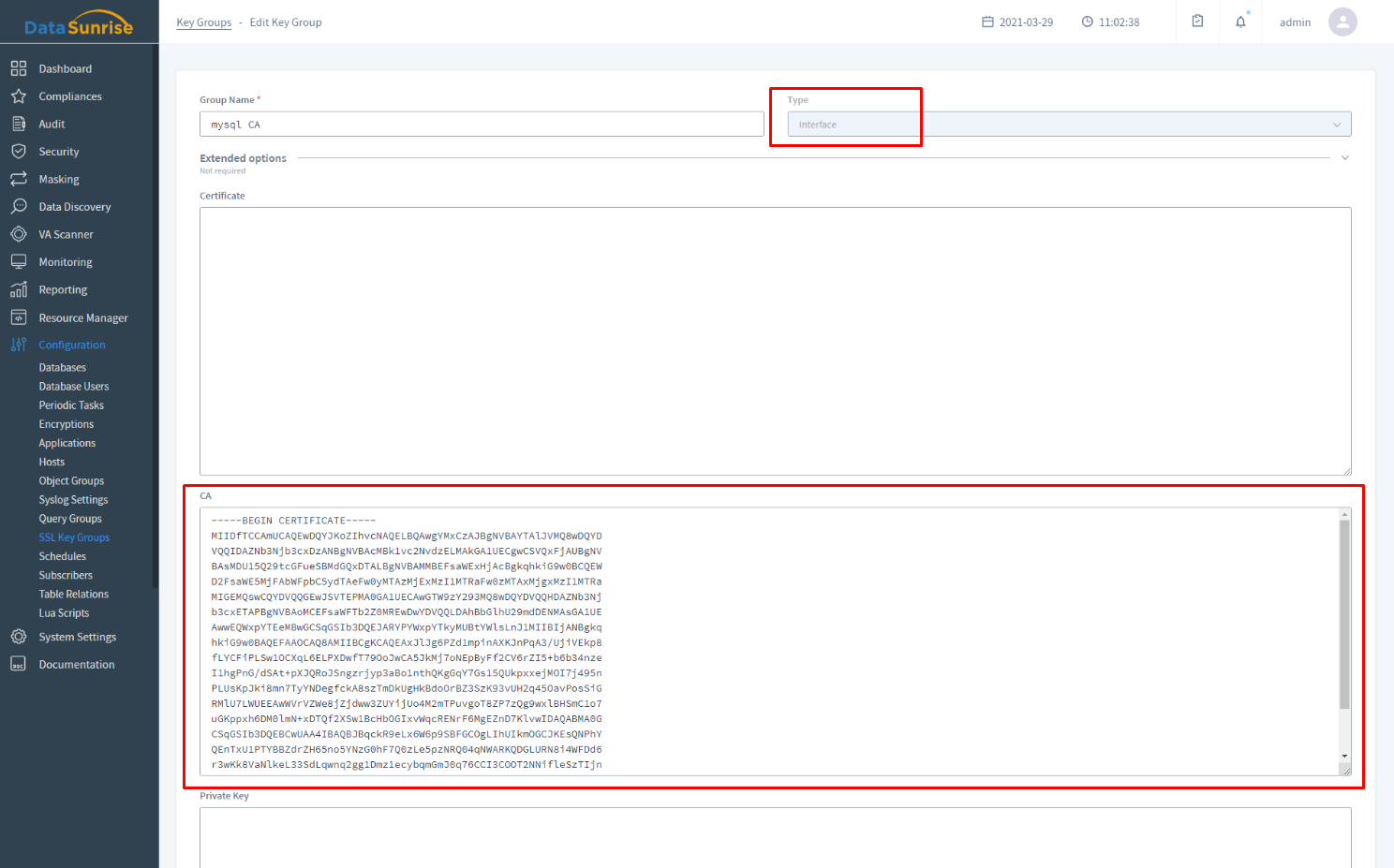This screenshot has height=868, width=1394.
Task: Select Databases under Configuration
Action: (62, 368)
